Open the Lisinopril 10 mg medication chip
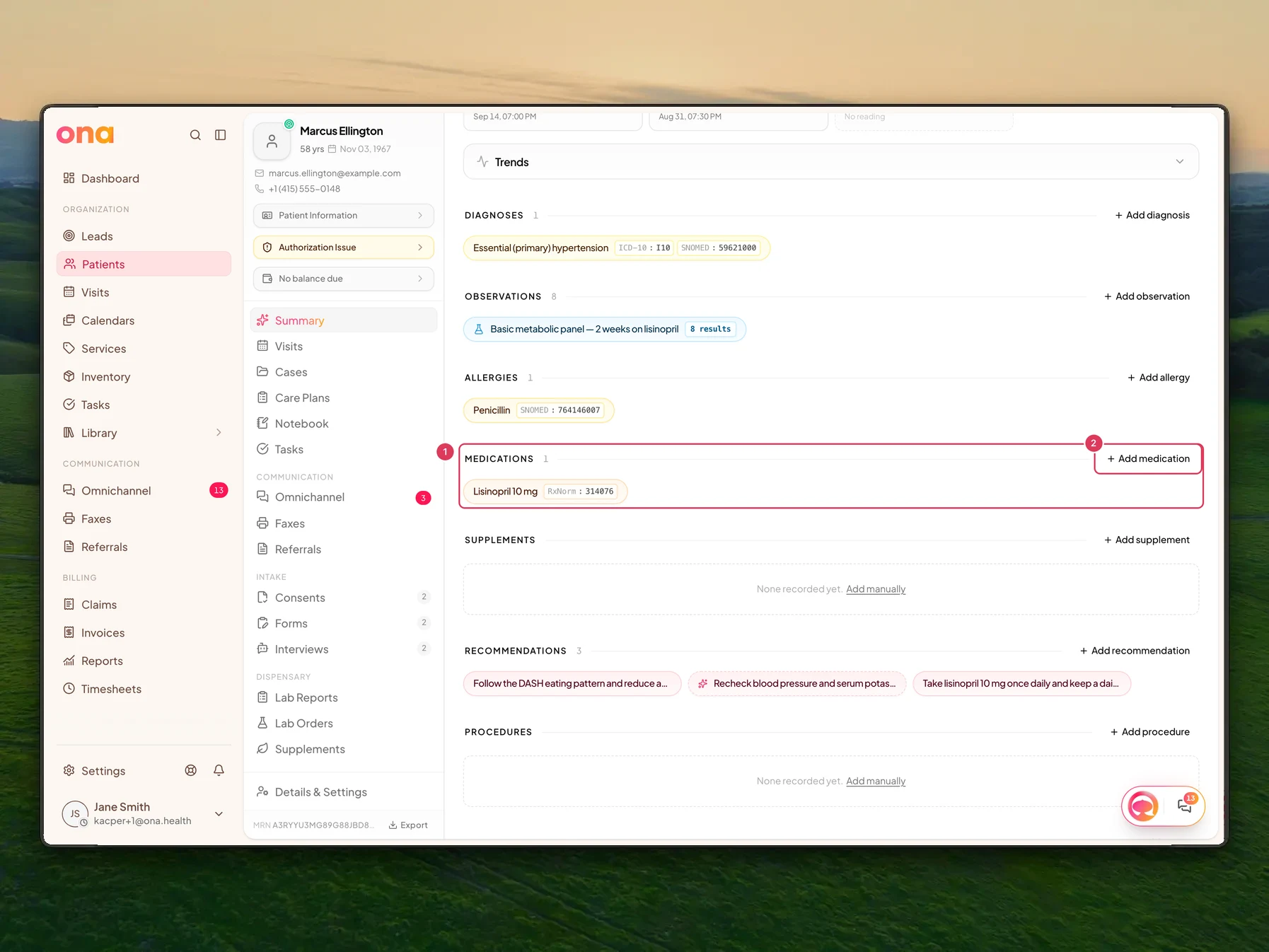This screenshot has height=952, width=1269. (x=545, y=492)
